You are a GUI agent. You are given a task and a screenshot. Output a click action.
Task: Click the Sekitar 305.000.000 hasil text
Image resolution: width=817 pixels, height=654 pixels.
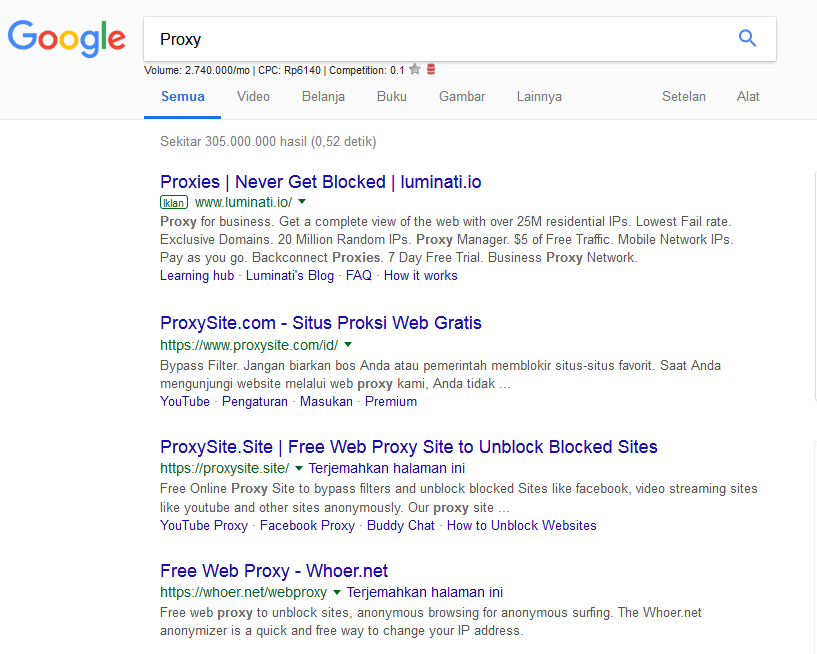[x=268, y=142]
